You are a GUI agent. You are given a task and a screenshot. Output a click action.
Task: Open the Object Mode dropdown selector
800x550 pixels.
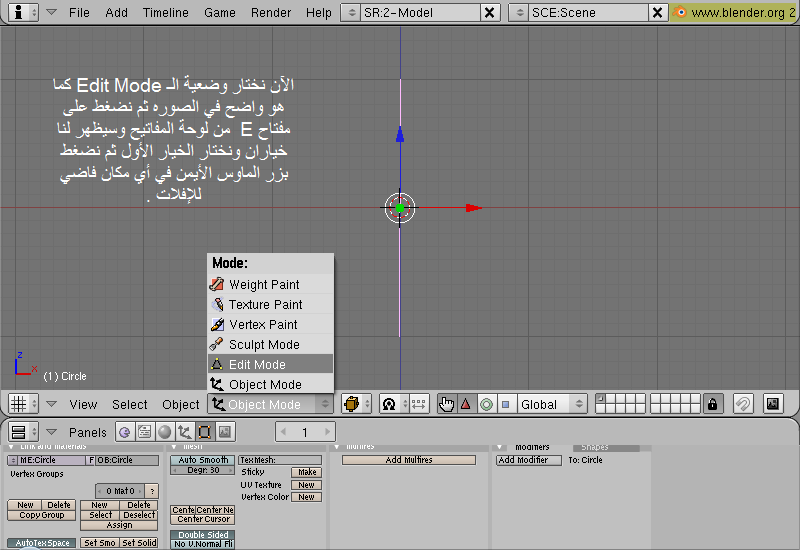point(270,405)
